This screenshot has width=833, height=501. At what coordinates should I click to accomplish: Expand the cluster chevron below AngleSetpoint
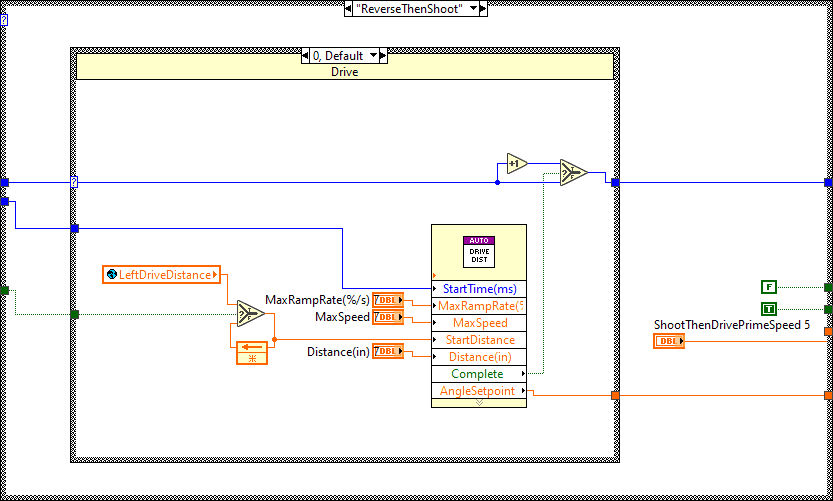tap(478, 403)
